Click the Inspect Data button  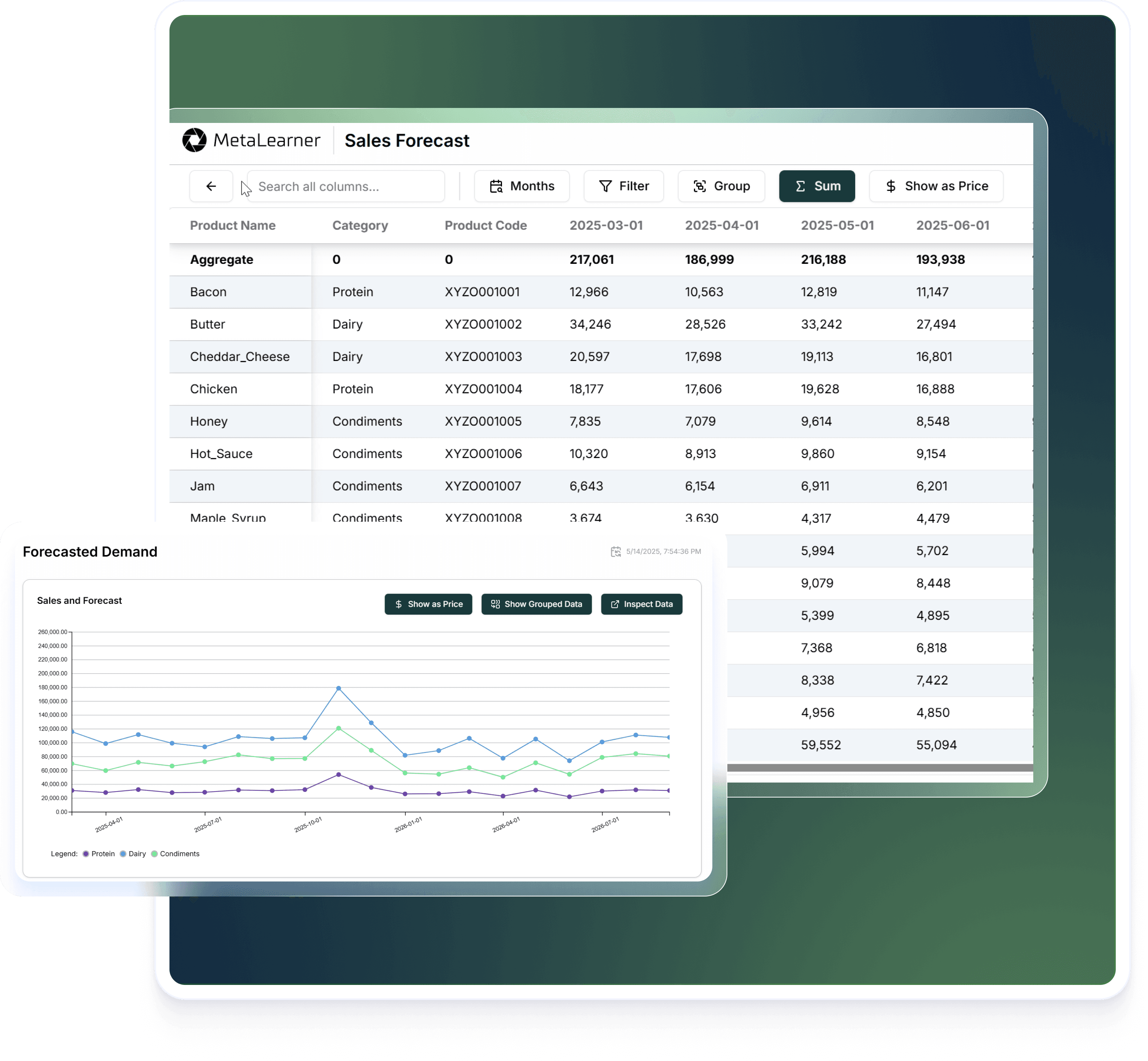(641, 604)
